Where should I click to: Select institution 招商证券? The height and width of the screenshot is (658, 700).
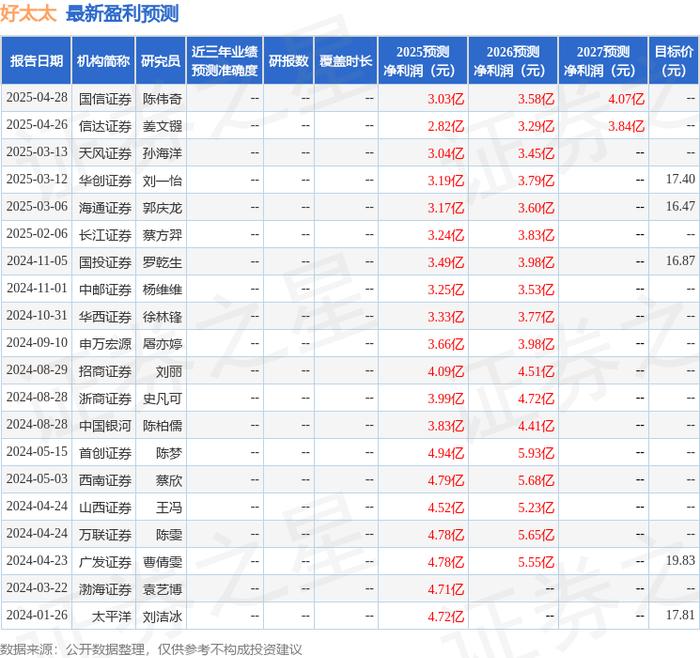[105, 371]
